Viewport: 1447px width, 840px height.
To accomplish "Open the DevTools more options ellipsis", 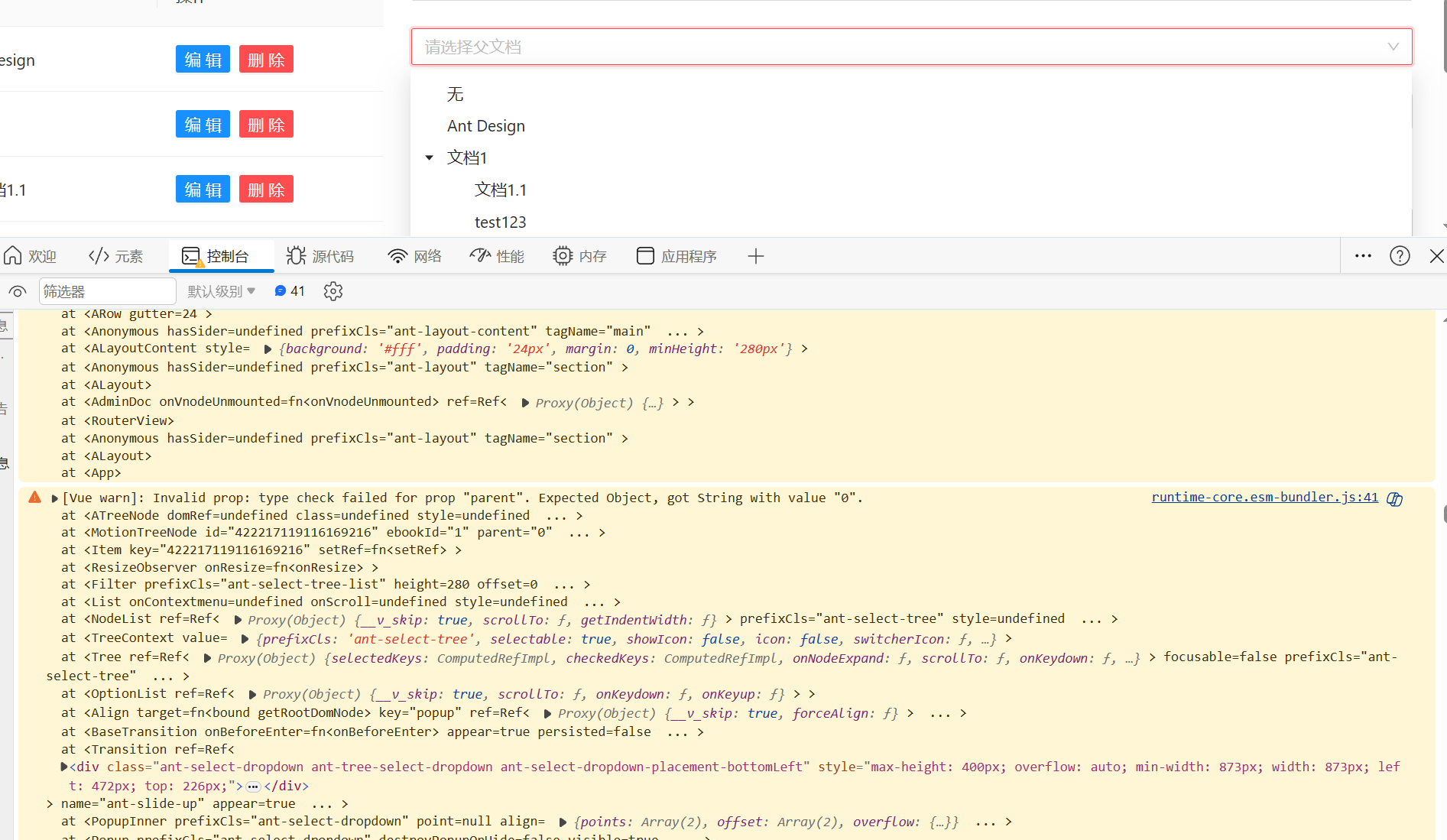I will 1363,256.
